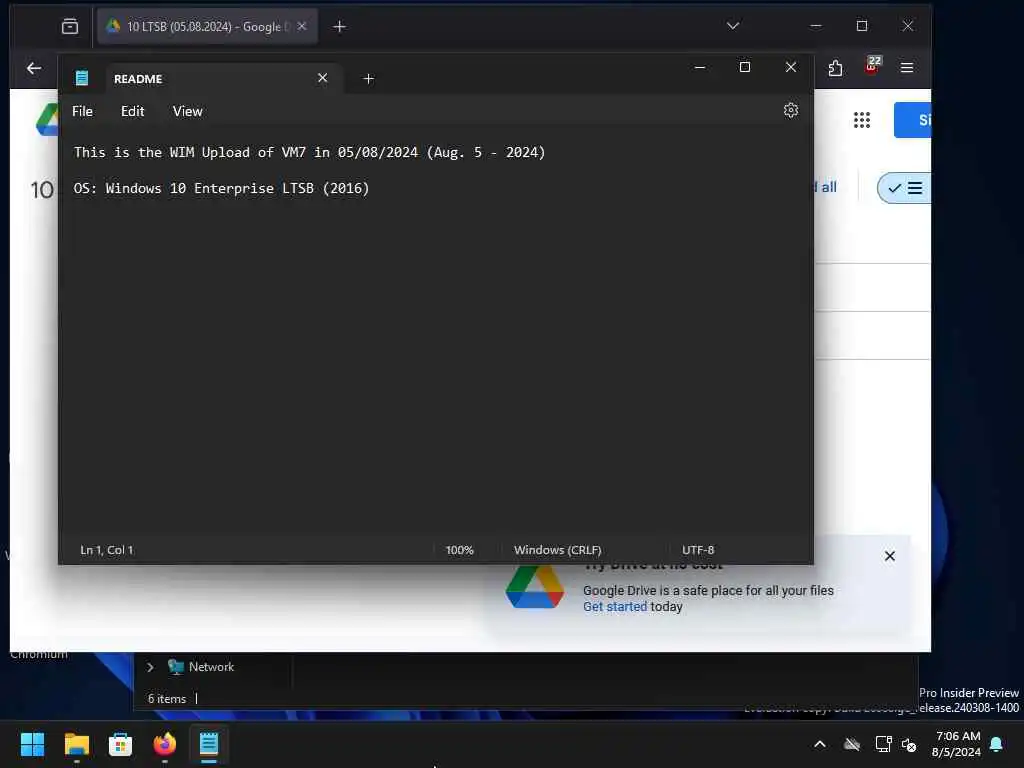Open the Windows Start menu

32,744
